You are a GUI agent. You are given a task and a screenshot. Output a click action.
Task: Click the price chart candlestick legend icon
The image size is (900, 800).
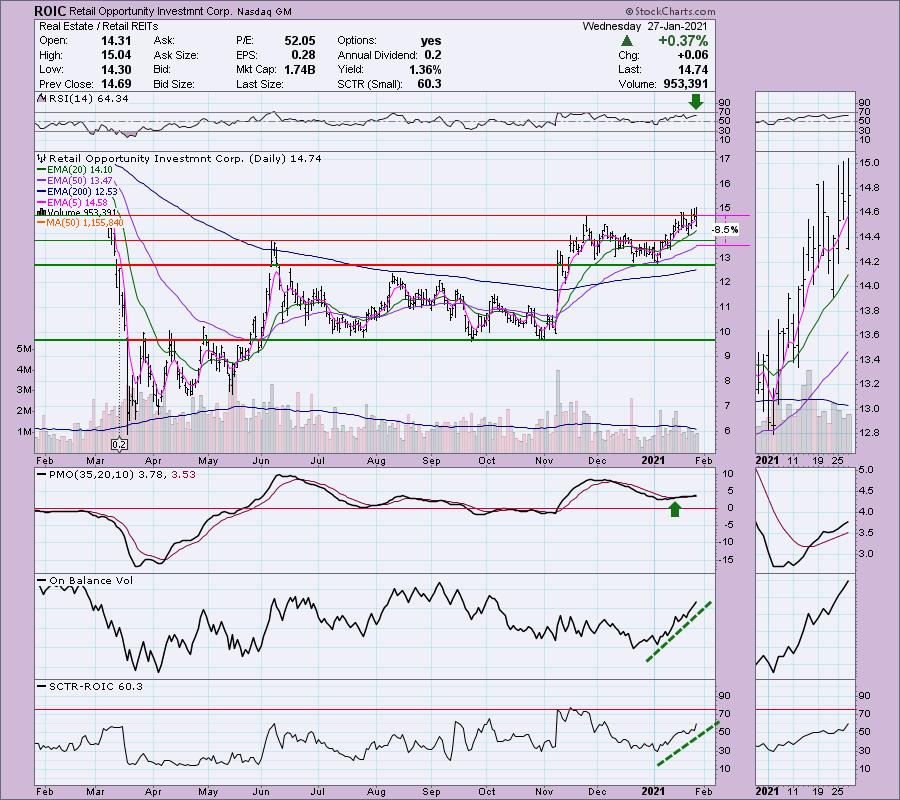tap(41, 158)
